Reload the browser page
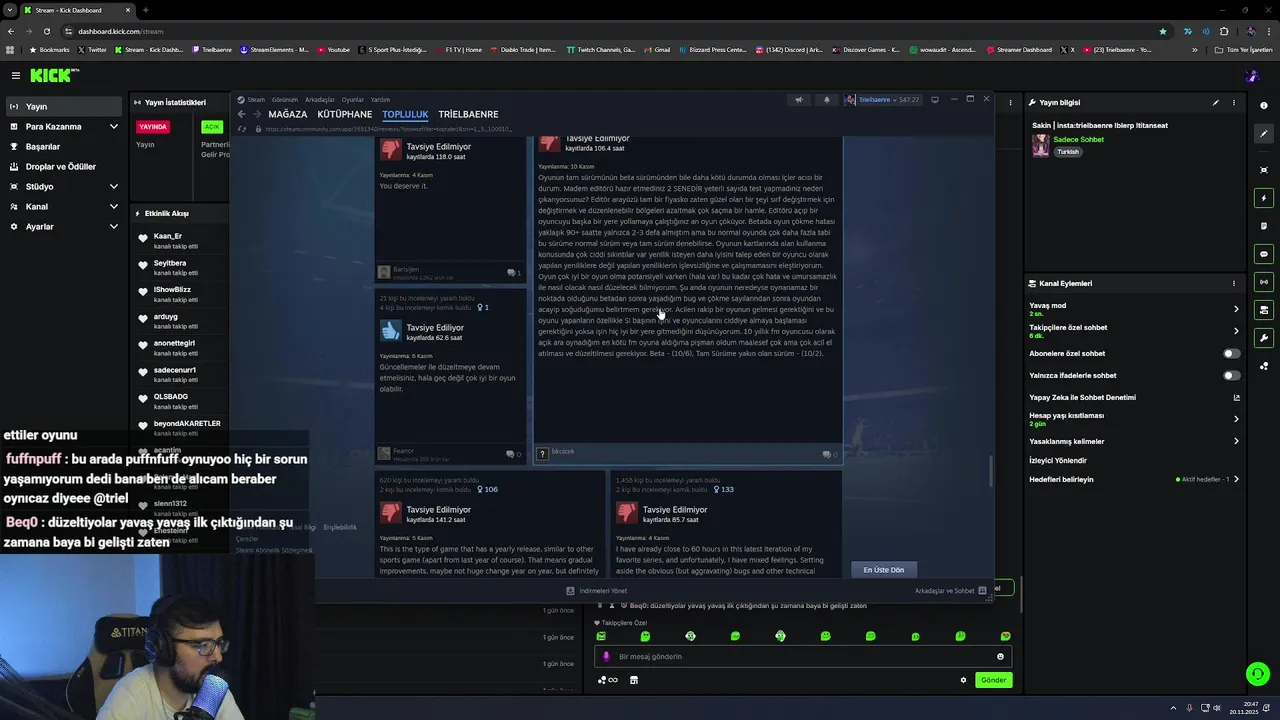1280x720 pixels. tap(46, 31)
